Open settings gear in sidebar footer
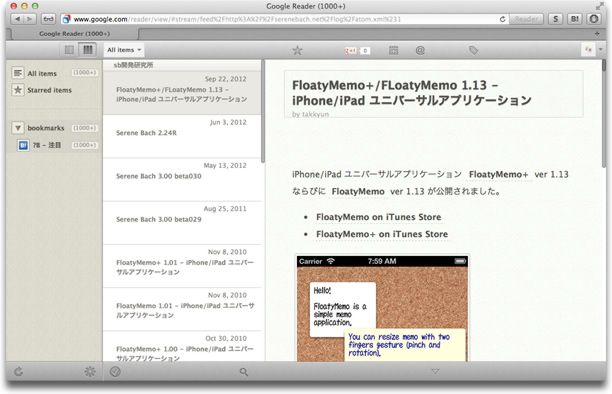 (x=90, y=372)
